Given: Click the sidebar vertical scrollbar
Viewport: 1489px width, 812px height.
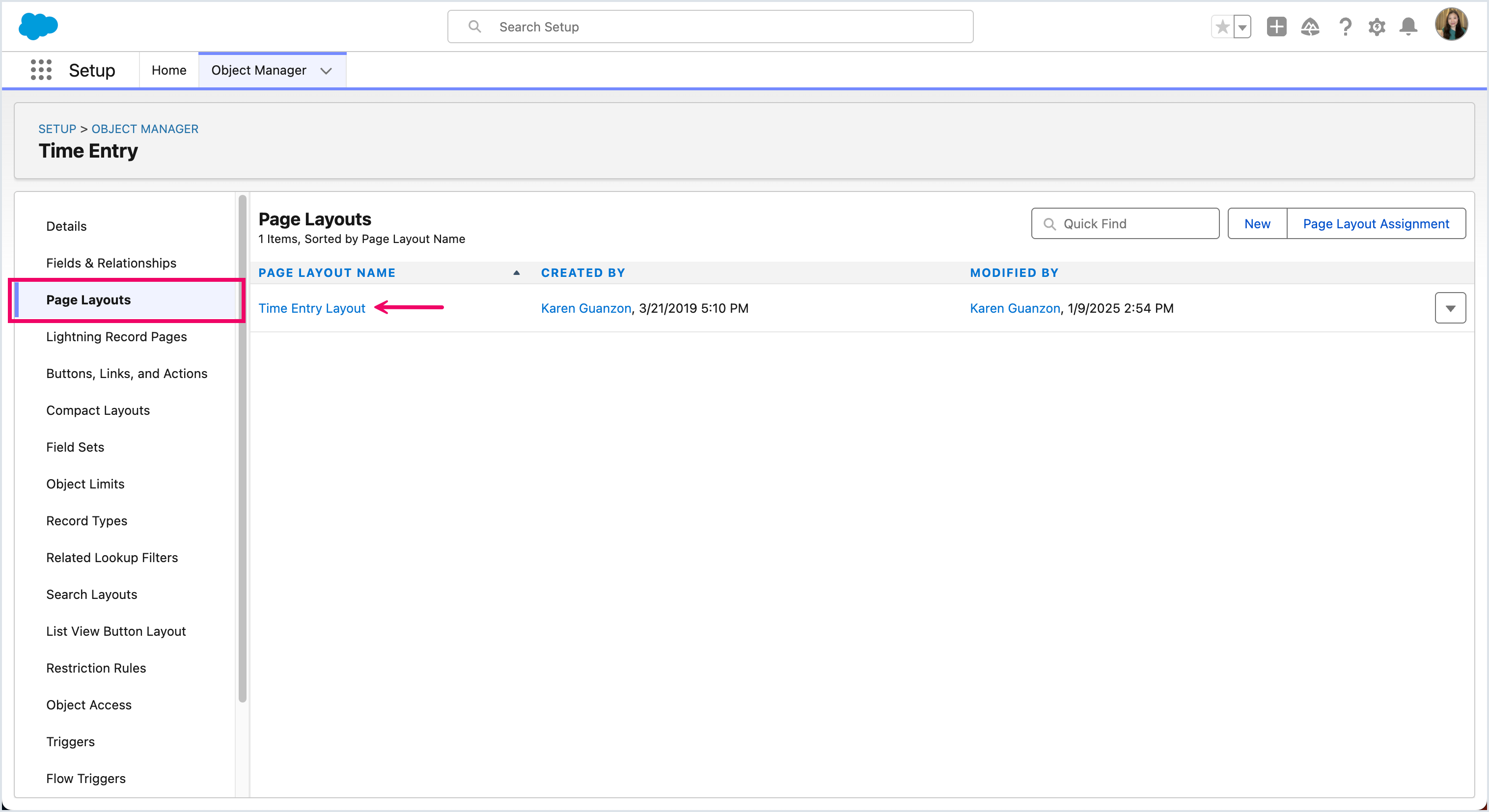Looking at the screenshot, I should [x=242, y=449].
